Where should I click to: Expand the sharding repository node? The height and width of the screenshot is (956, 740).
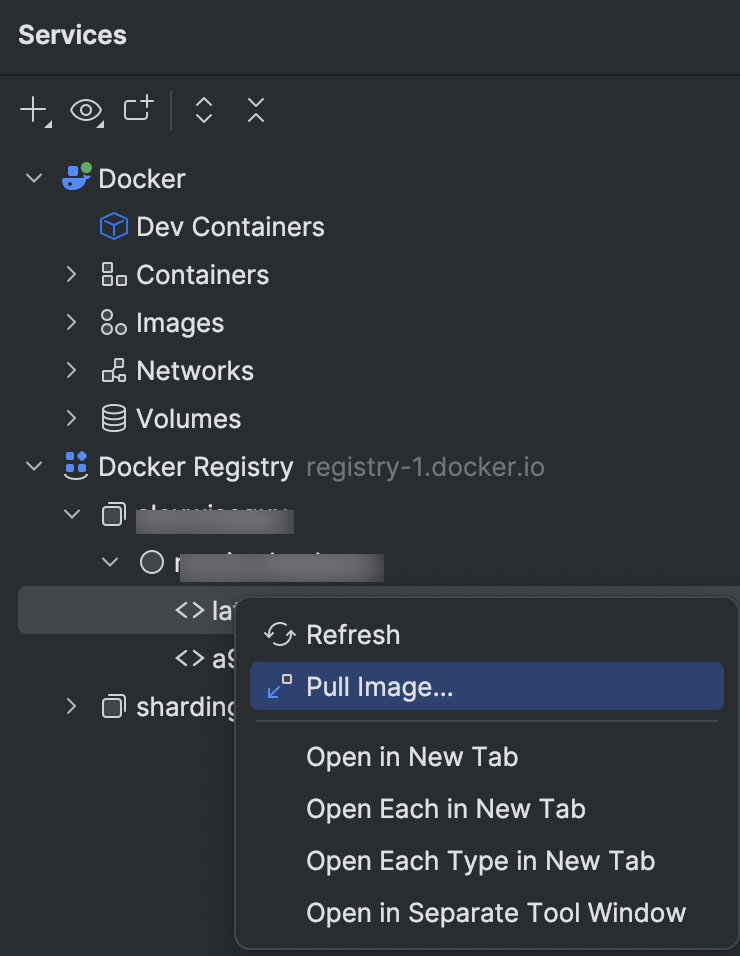70,706
